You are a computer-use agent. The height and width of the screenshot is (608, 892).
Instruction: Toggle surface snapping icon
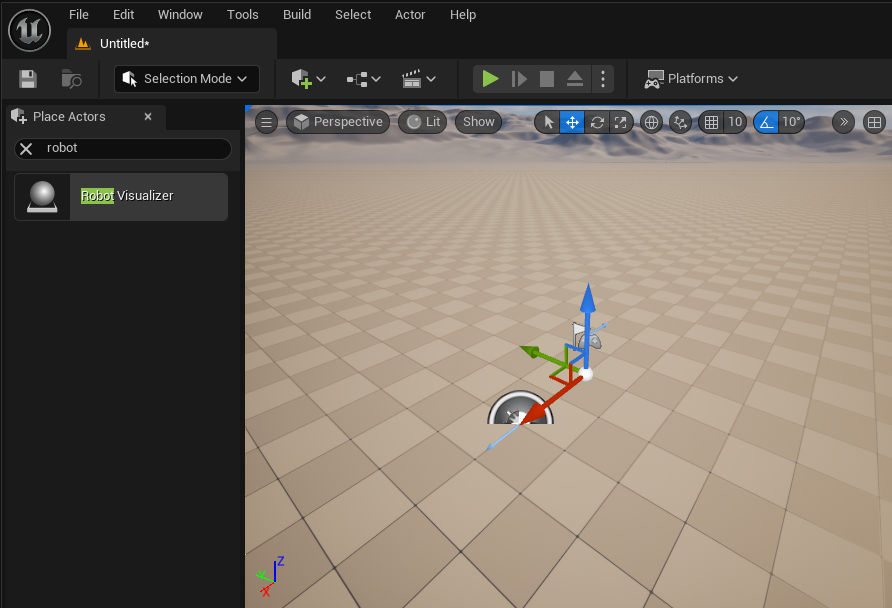point(680,122)
